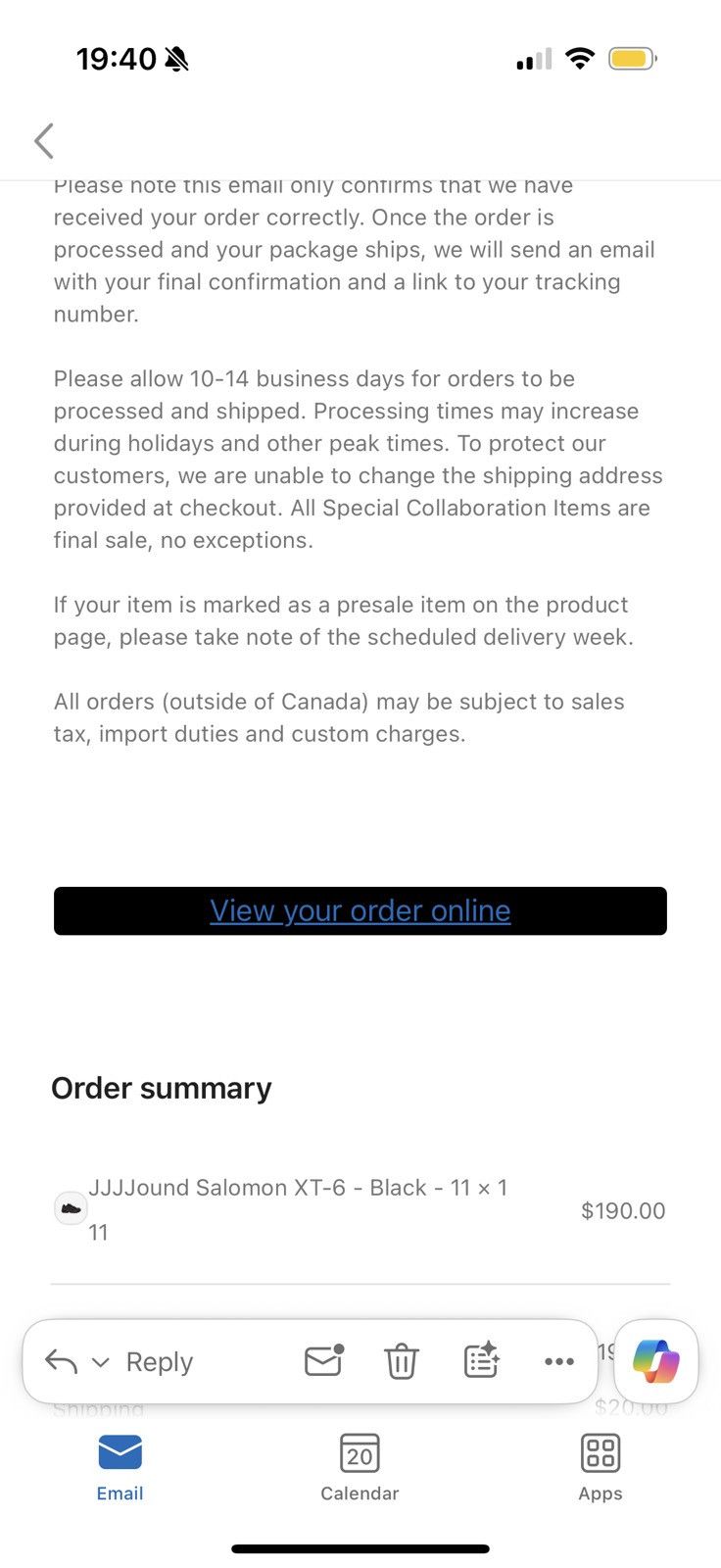Switch to the Calendar tab

point(360,1467)
